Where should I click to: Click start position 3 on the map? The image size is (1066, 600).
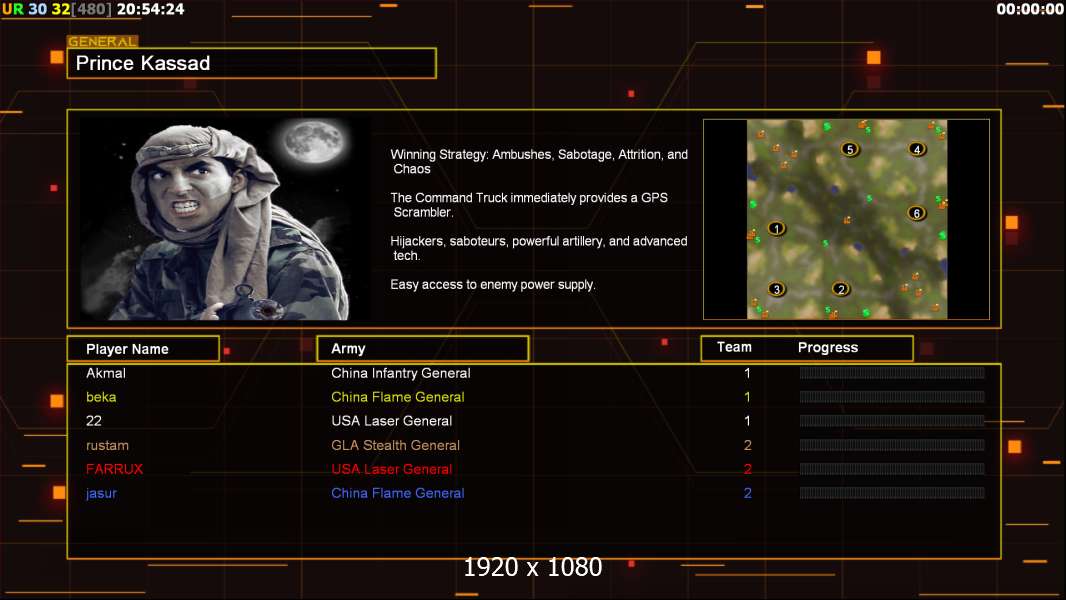(776, 289)
